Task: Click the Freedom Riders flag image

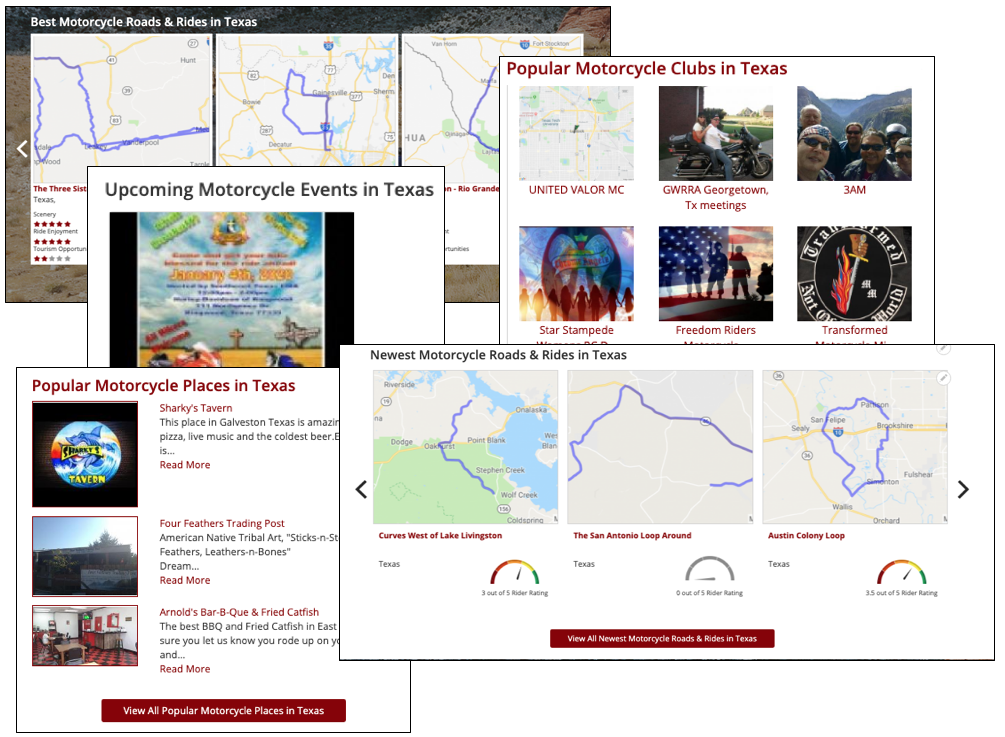Action: [x=715, y=271]
